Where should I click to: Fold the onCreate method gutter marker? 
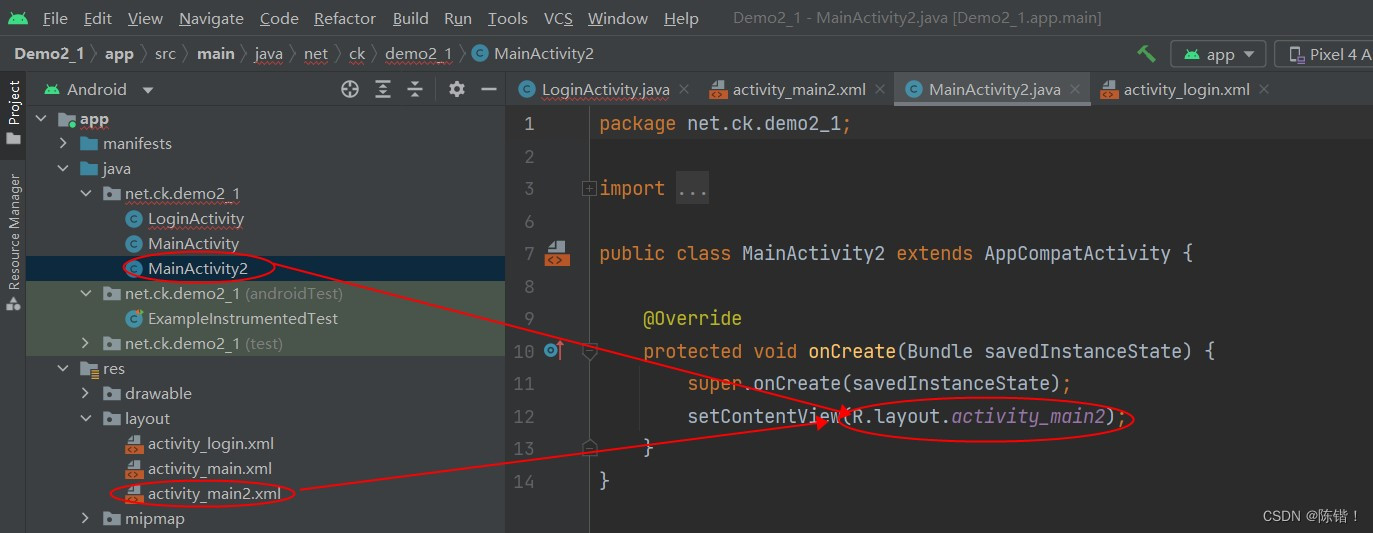point(590,351)
